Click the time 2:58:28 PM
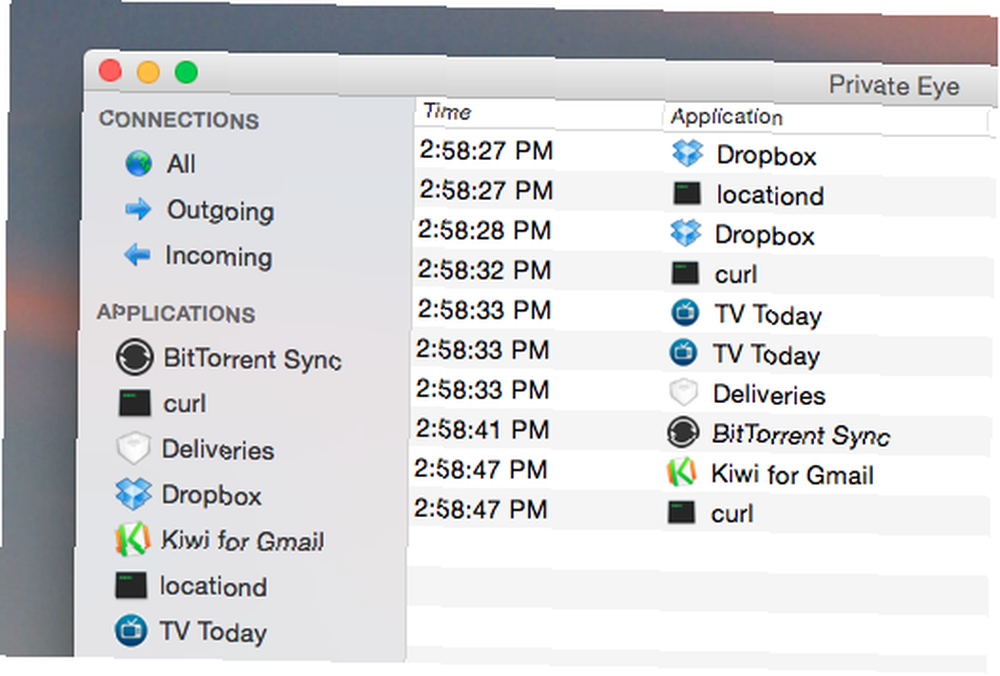The height and width of the screenshot is (676, 1000). pyautogui.click(x=485, y=230)
